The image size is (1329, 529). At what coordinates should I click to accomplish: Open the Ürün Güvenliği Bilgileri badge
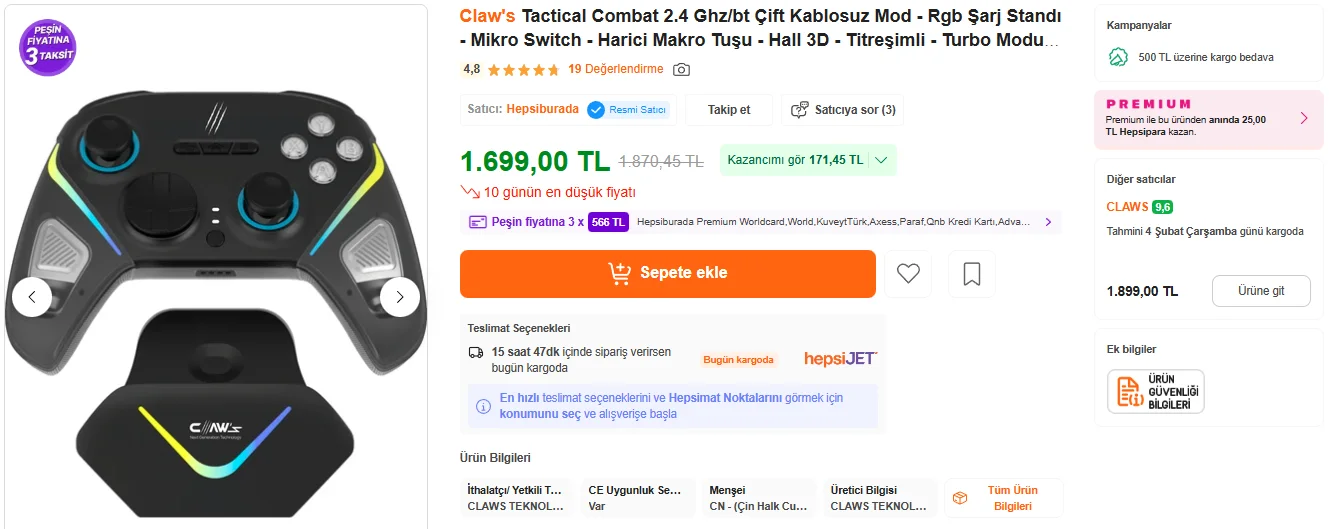[x=1155, y=391]
